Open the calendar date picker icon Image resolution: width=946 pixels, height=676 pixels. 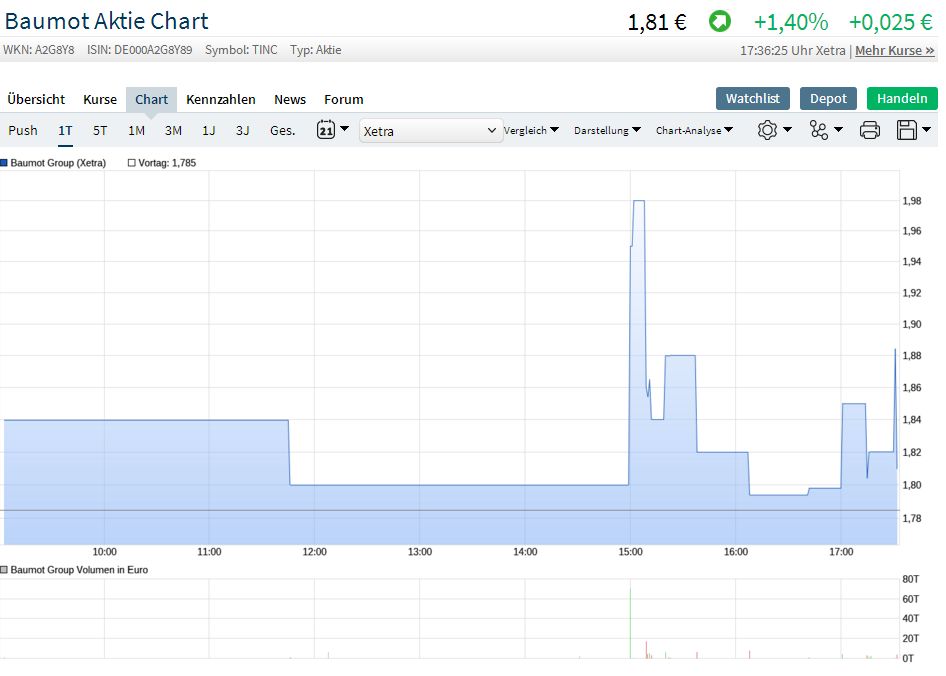[x=326, y=130]
